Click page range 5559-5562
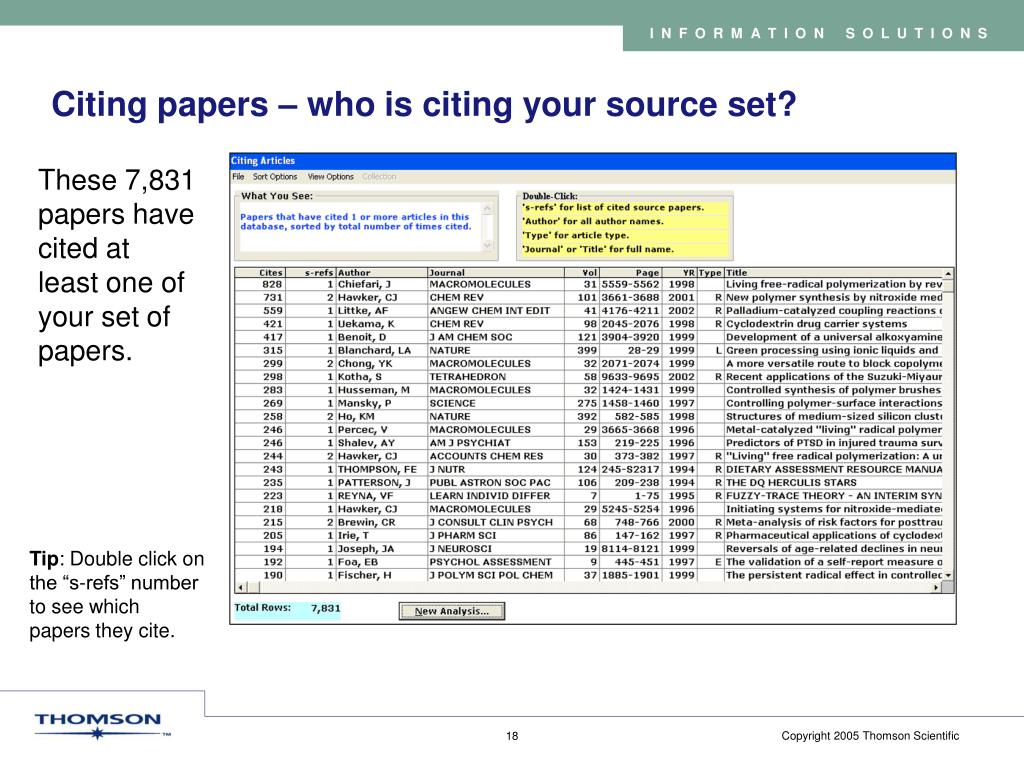The width and height of the screenshot is (1024, 768). tap(631, 284)
